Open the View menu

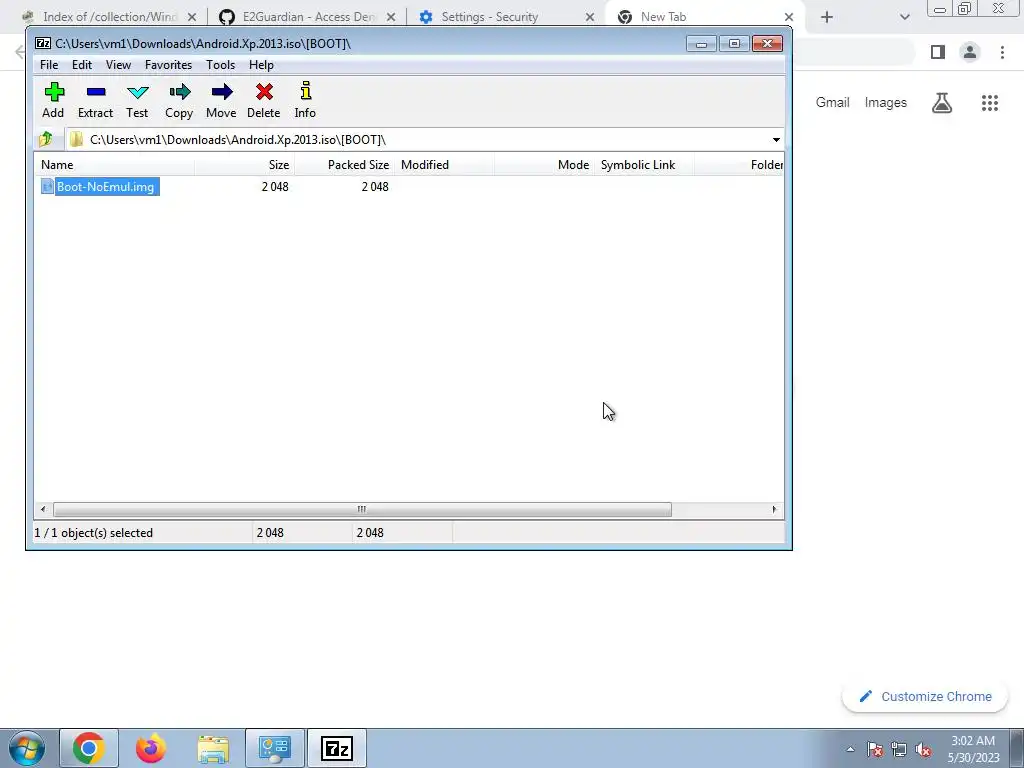coord(118,65)
